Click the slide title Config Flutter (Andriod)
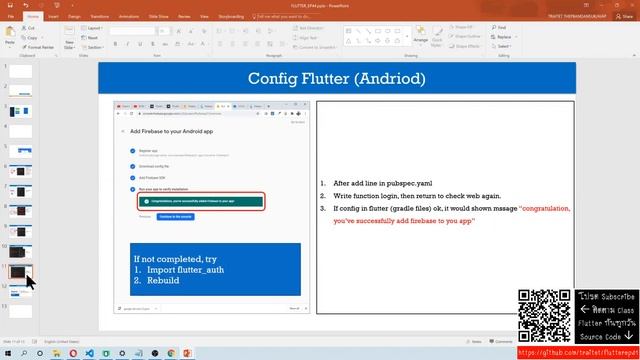Image resolution: width=640 pixels, height=360 pixels. pos(337,78)
